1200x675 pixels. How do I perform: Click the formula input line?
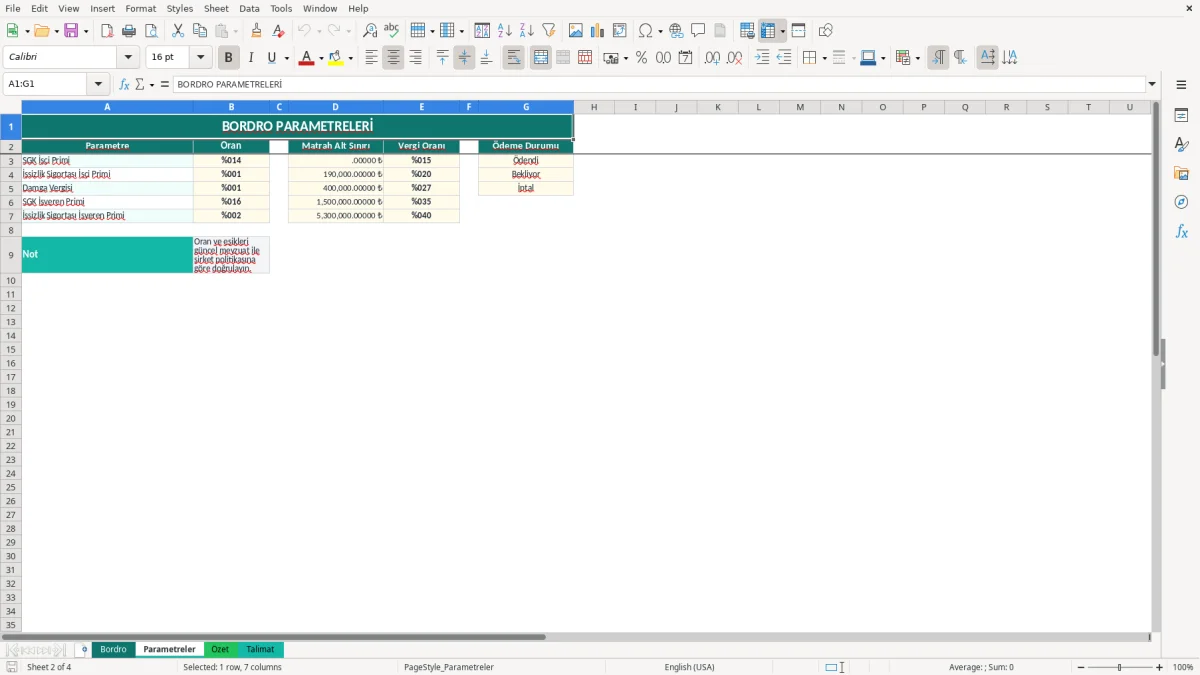[x=658, y=85]
